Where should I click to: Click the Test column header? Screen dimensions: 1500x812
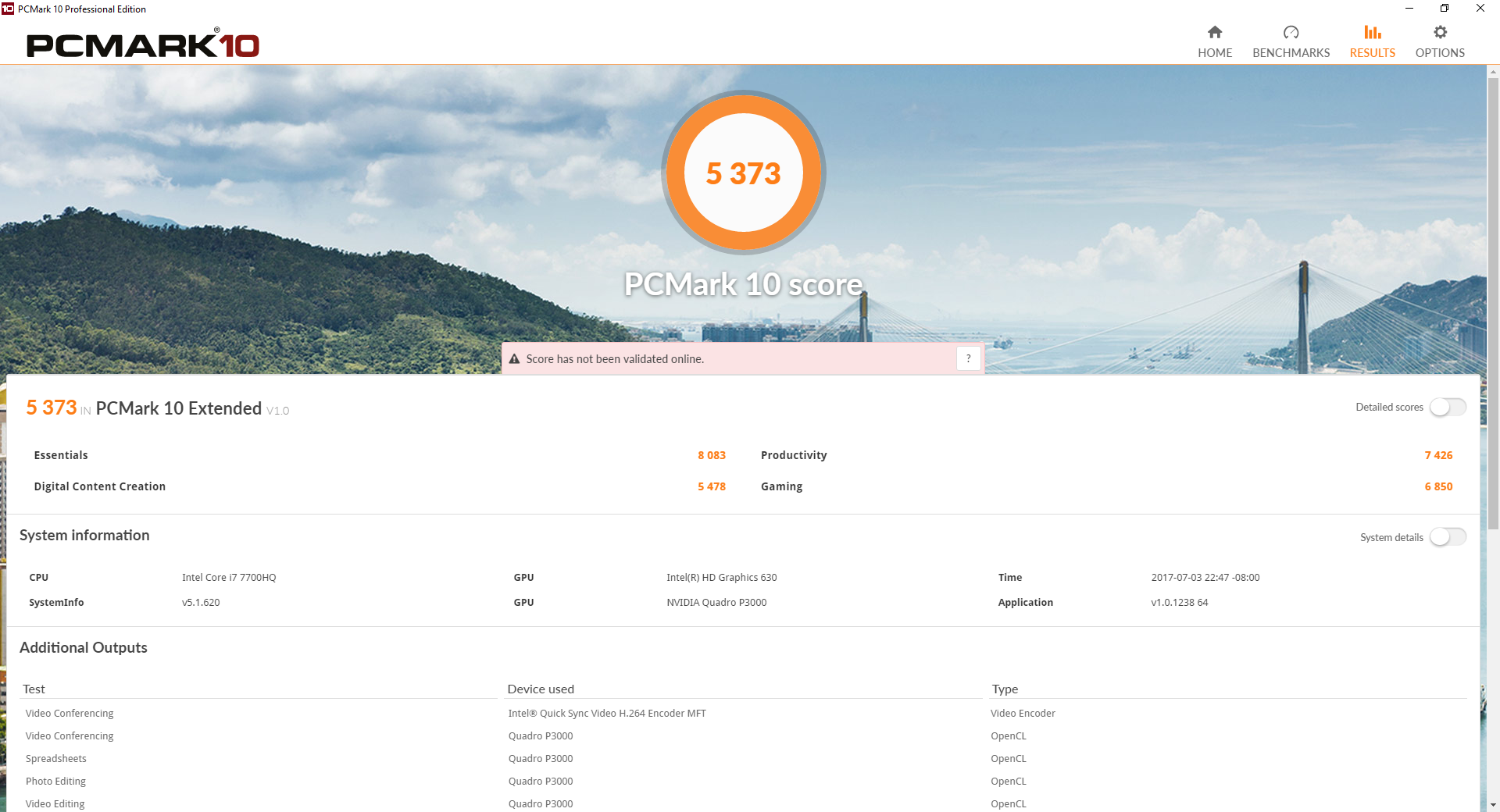pos(34,689)
